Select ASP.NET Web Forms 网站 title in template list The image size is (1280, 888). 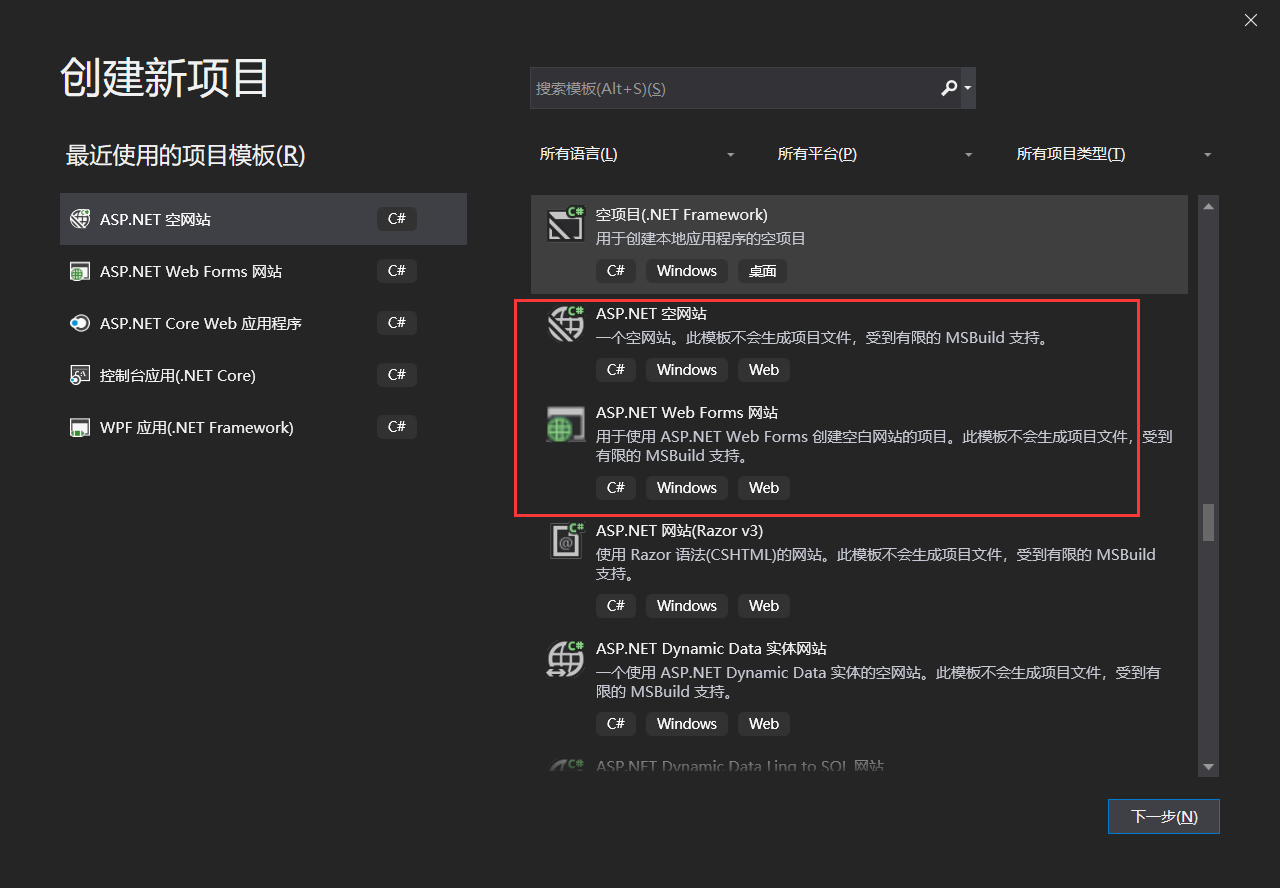coord(687,412)
